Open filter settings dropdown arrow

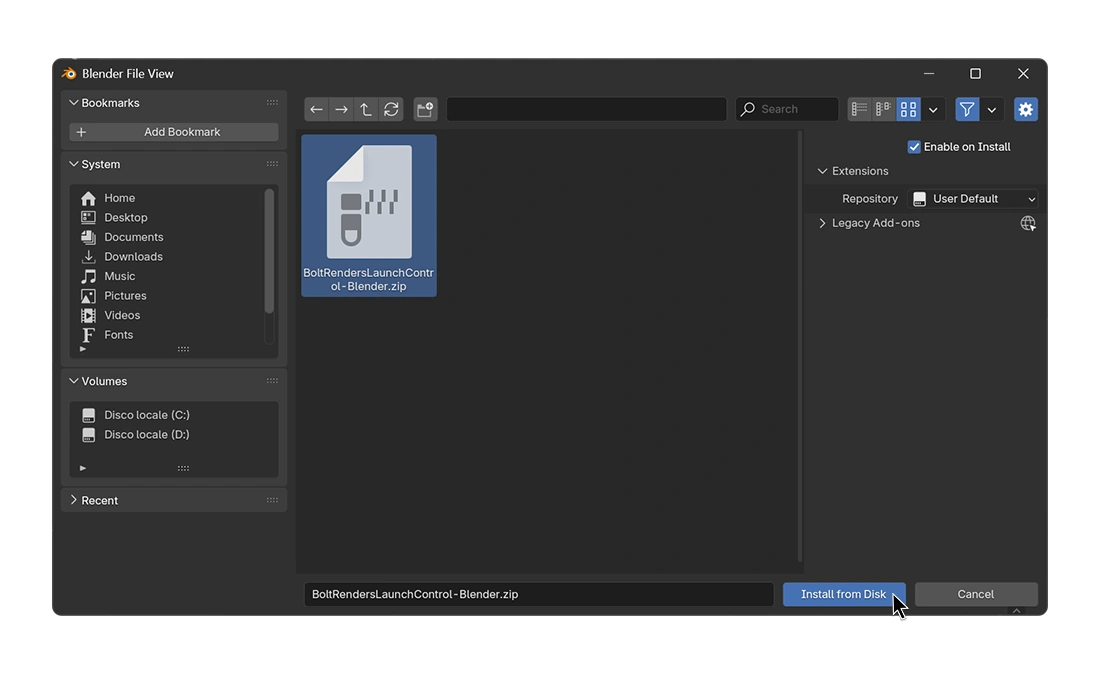tap(992, 110)
